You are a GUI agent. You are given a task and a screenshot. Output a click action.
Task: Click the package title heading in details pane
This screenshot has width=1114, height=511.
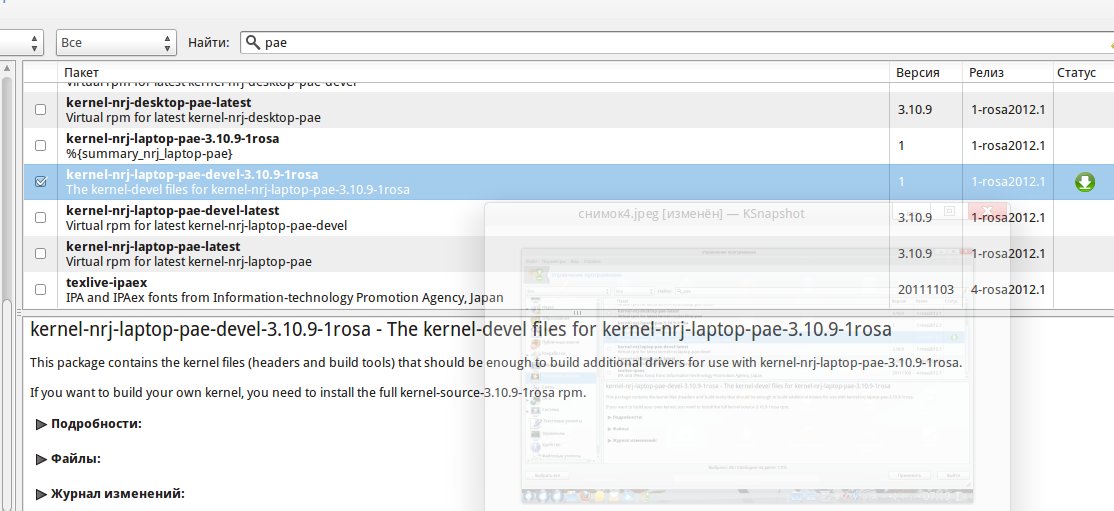[x=461, y=330]
